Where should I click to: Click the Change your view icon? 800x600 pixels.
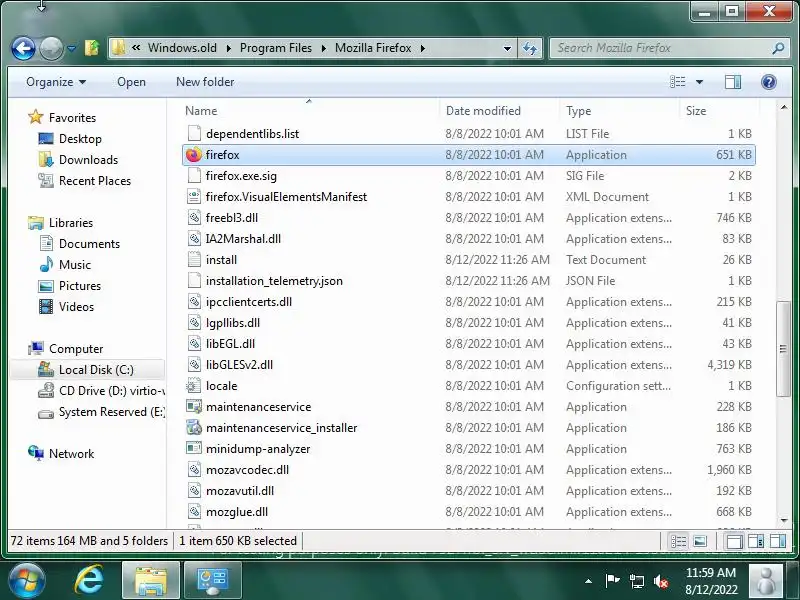pos(678,82)
